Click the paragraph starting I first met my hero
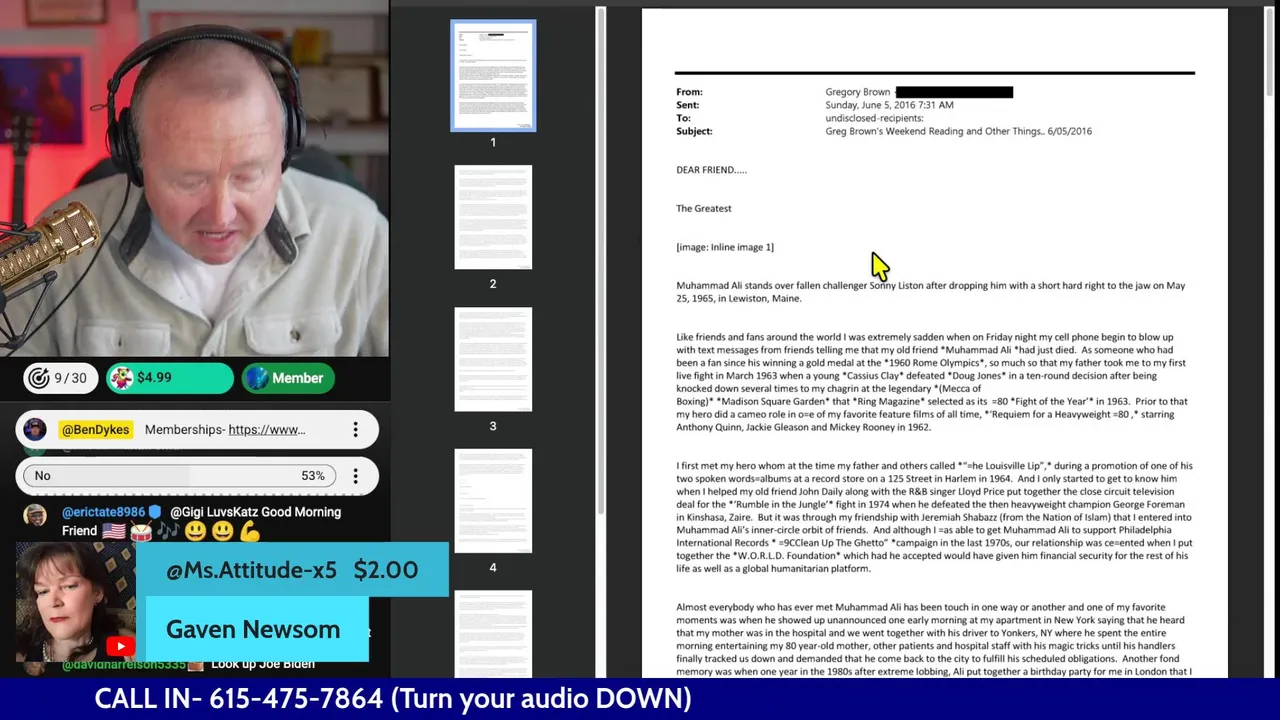Screen dimensions: 1280x720 pyautogui.click(x=934, y=517)
